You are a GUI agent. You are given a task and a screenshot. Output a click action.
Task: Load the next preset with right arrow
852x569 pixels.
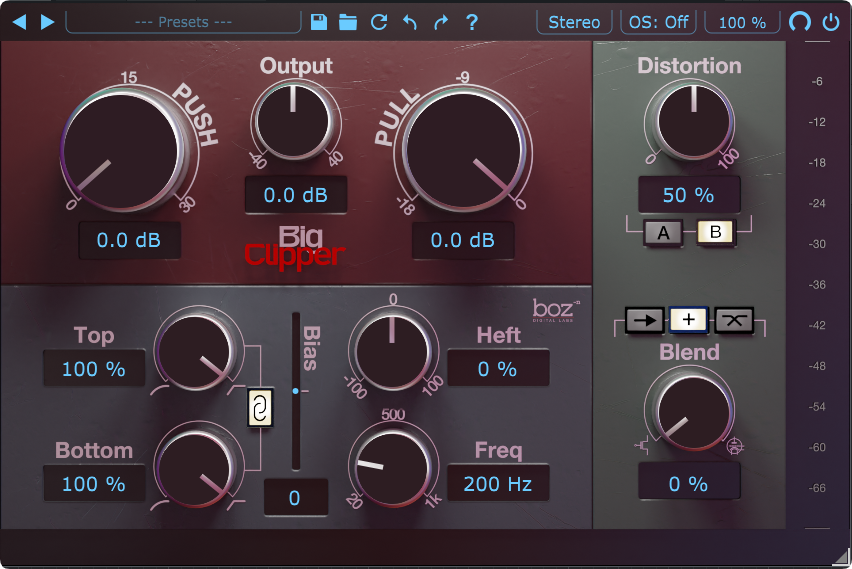[48, 22]
